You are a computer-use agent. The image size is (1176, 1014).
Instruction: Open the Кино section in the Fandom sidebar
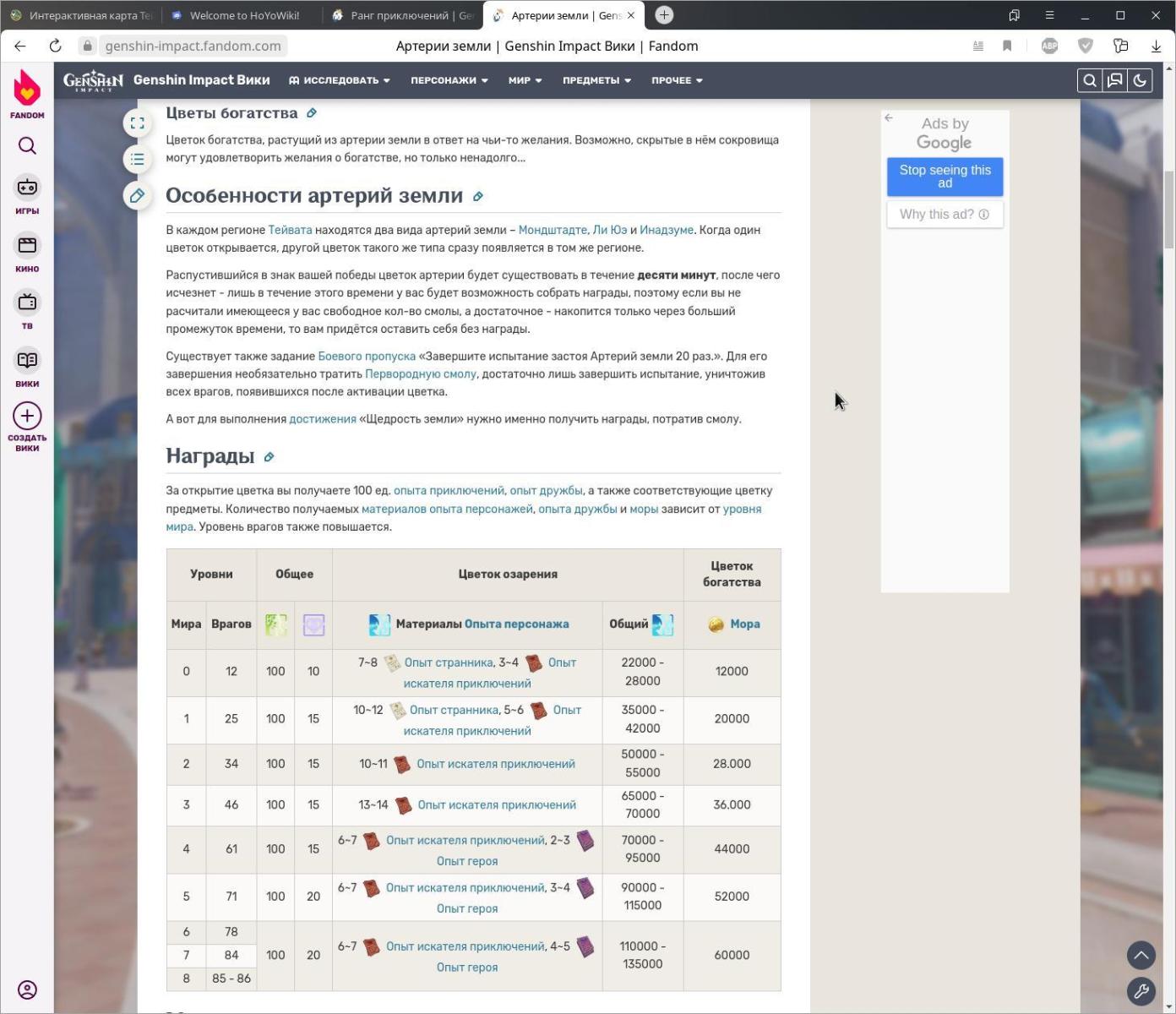pyautogui.click(x=27, y=253)
